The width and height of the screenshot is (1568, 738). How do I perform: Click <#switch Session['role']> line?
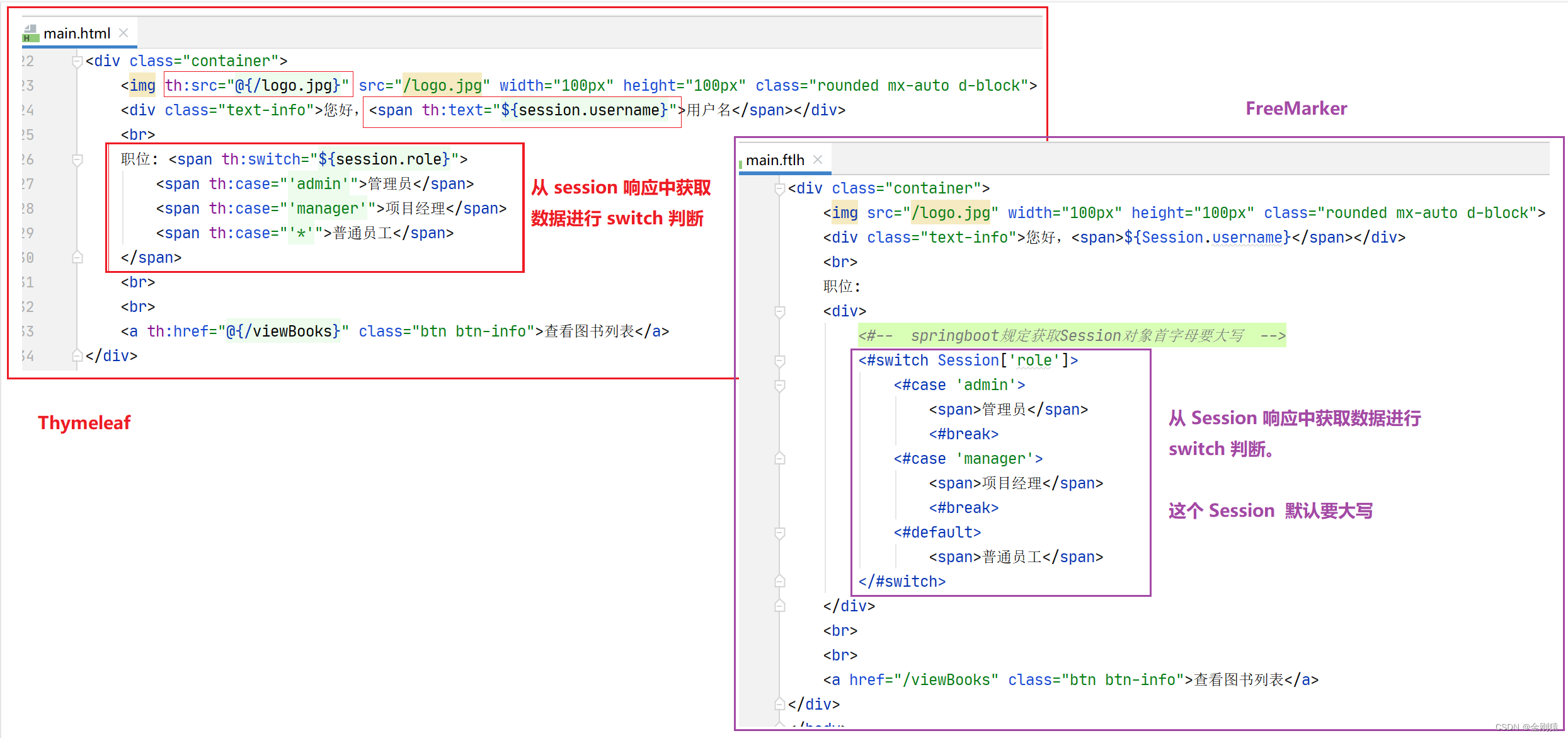(x=968, y=360)
